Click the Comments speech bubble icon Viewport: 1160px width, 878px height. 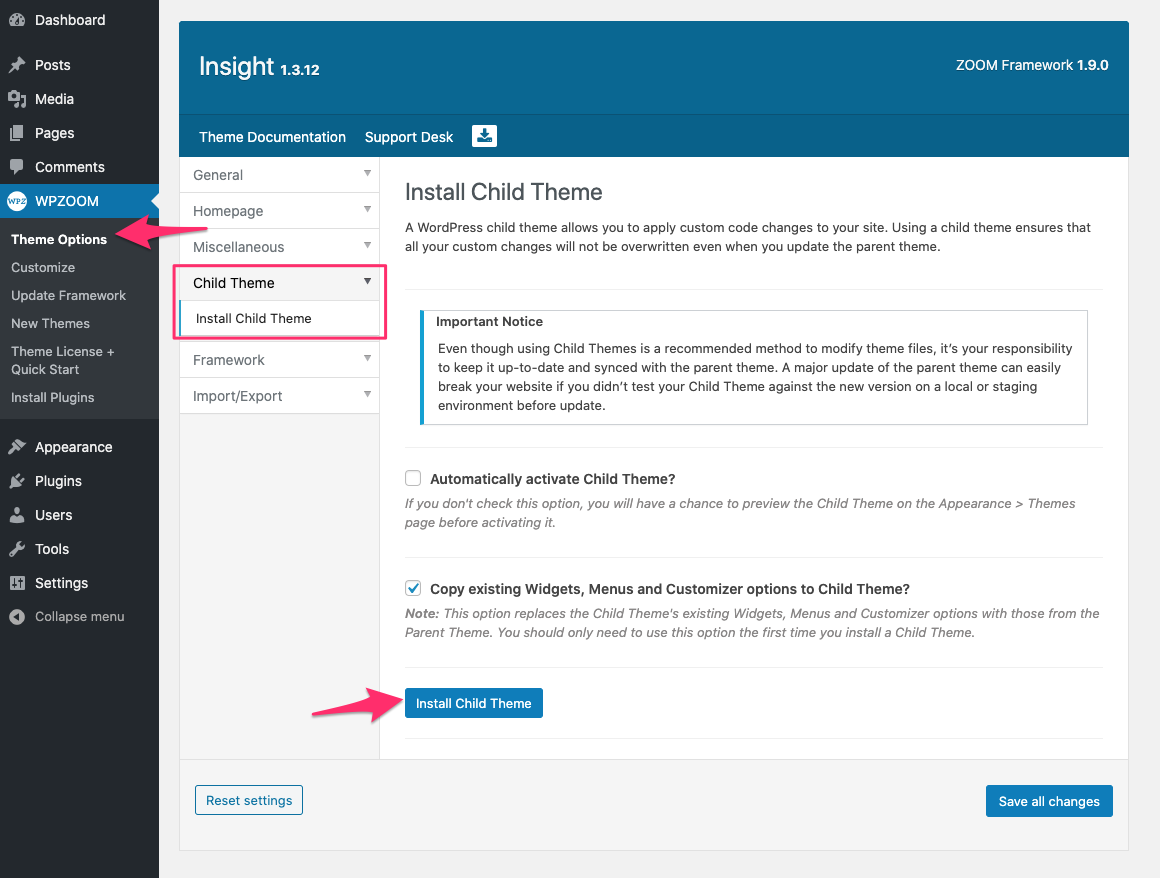(x=17, y=167)
